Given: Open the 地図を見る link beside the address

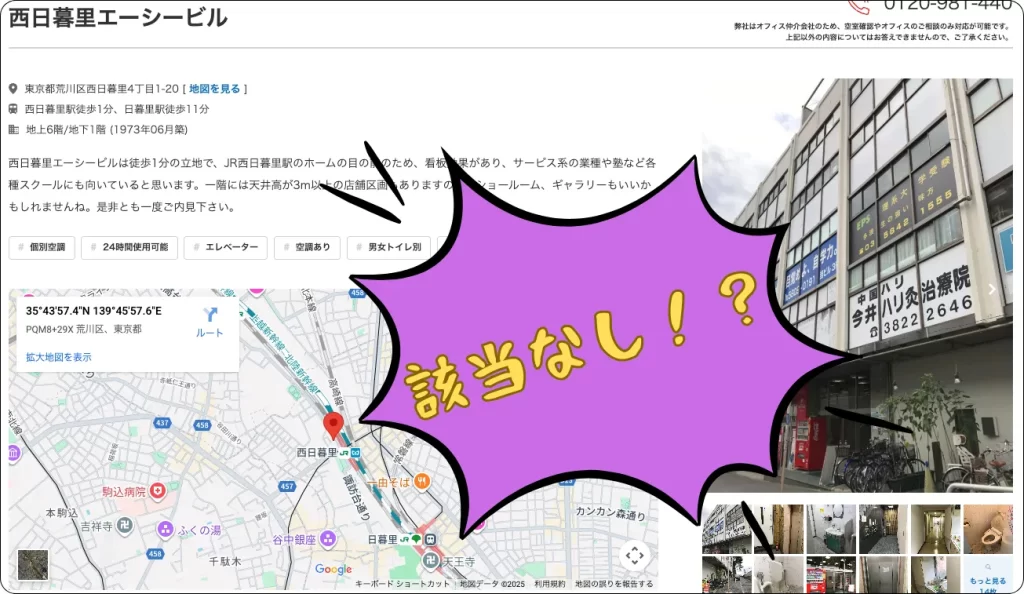Looking at the screenshot, I should (x=215, y=87).
